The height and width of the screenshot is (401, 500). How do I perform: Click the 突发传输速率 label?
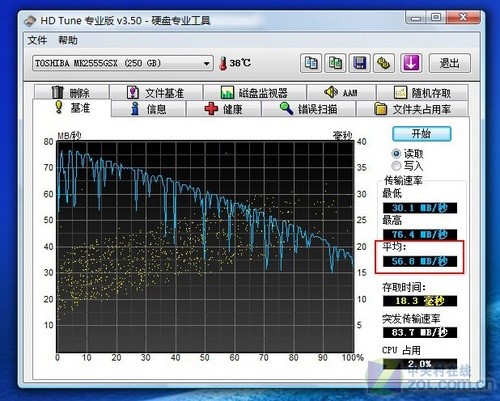click(x=411, y=319)
